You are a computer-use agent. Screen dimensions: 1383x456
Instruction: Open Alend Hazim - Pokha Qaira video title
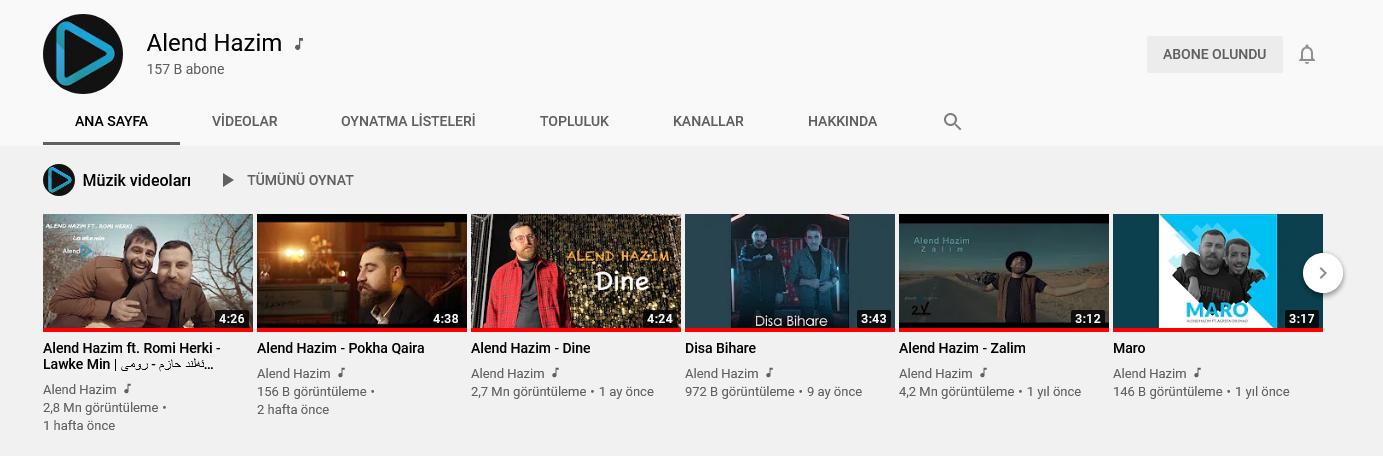(x=340, y=348)
